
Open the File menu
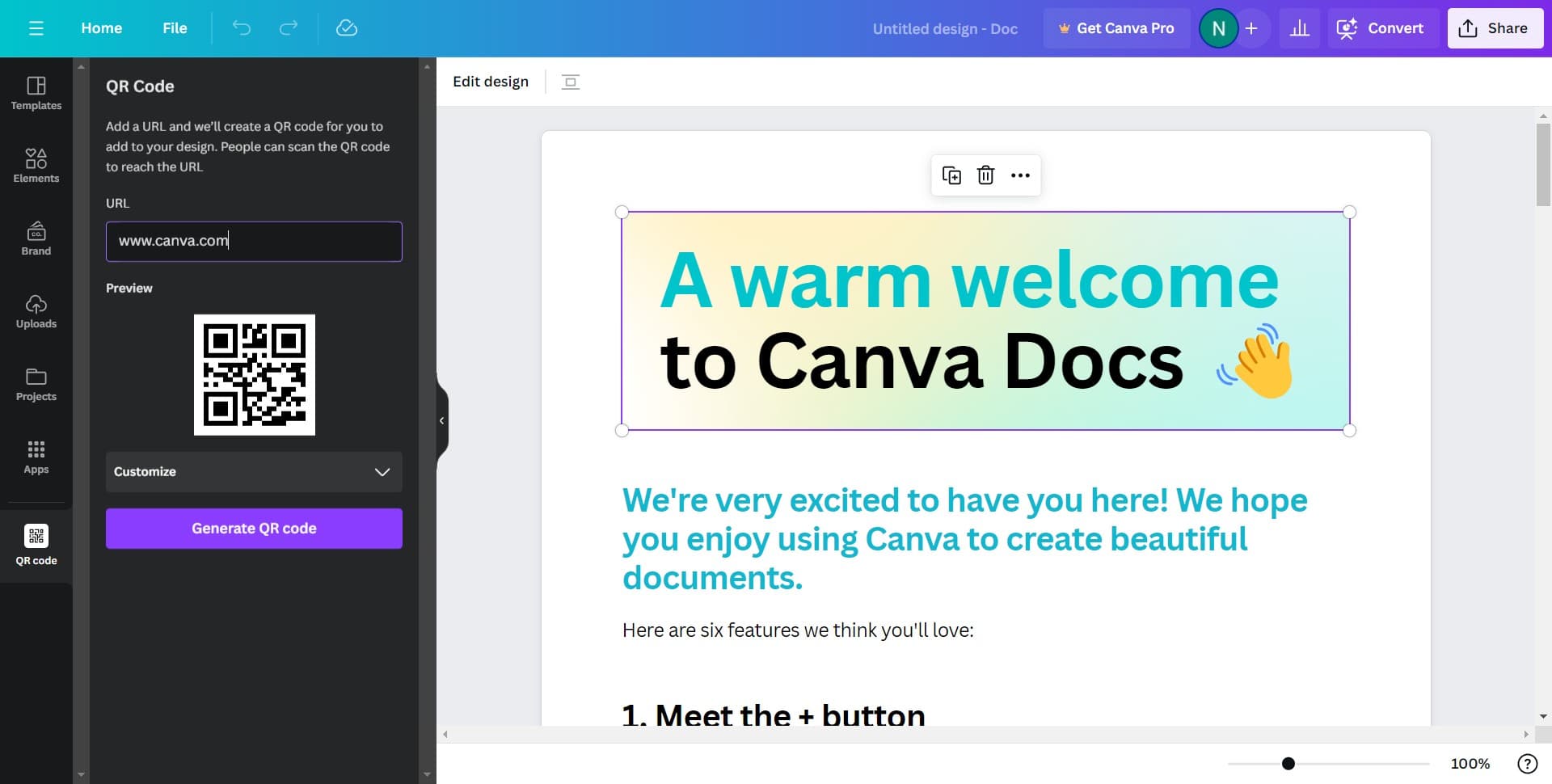coord(175,27)
